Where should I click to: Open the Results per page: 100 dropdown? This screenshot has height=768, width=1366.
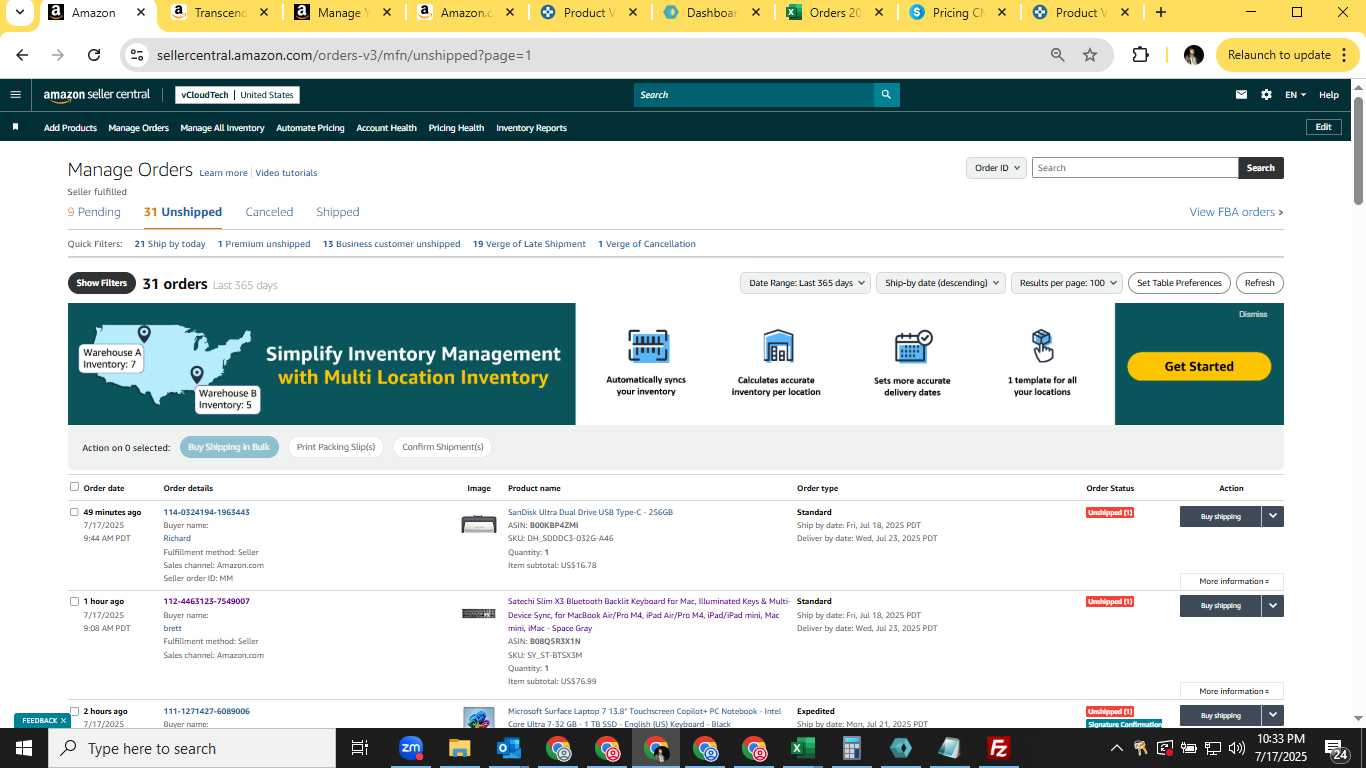[1067, 283]
